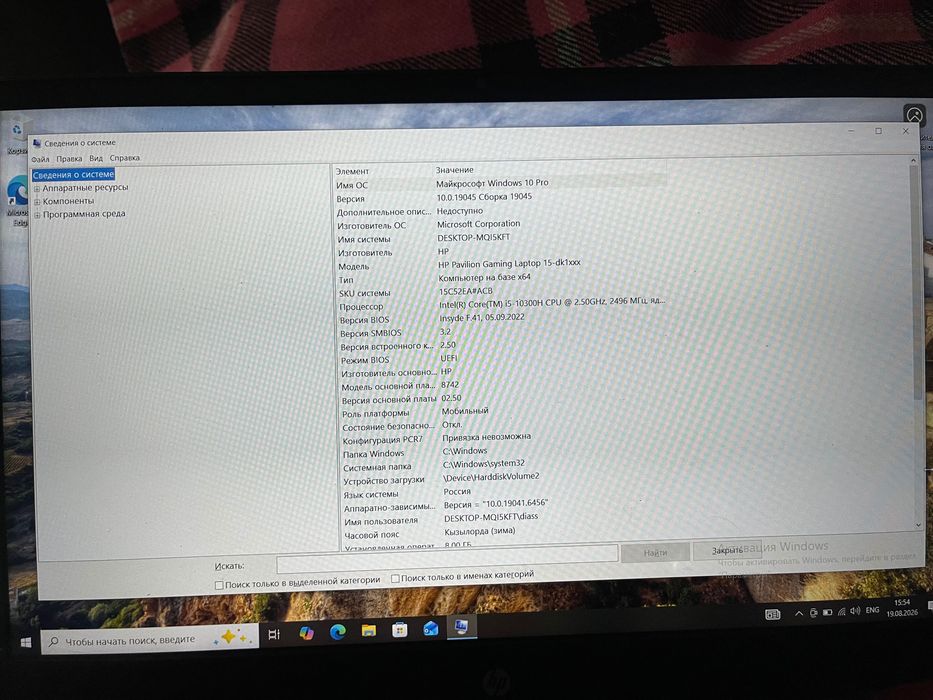Click scrollbar up arrow in details pane

click(913, 161)
